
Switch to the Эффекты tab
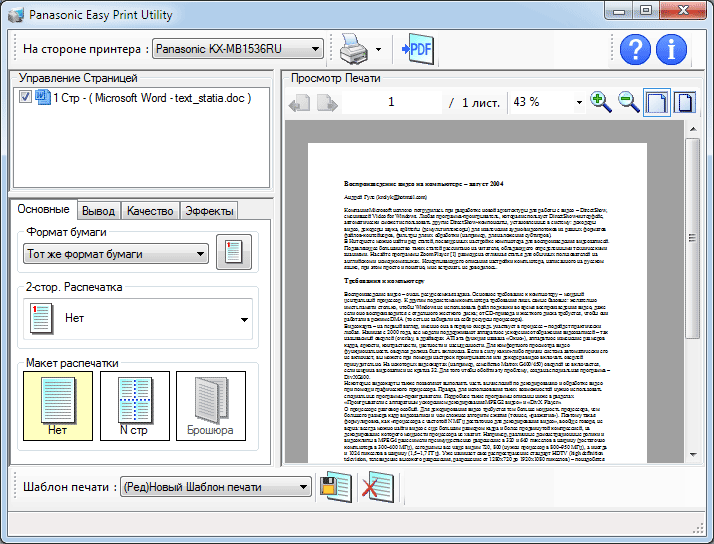point(209,211)
